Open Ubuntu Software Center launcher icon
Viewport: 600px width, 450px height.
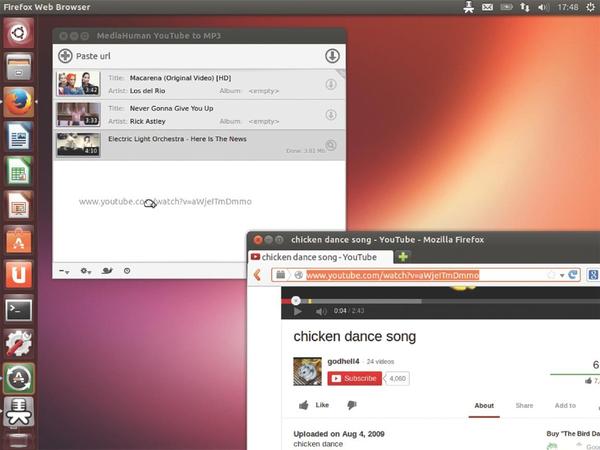[x=18, y=240]
